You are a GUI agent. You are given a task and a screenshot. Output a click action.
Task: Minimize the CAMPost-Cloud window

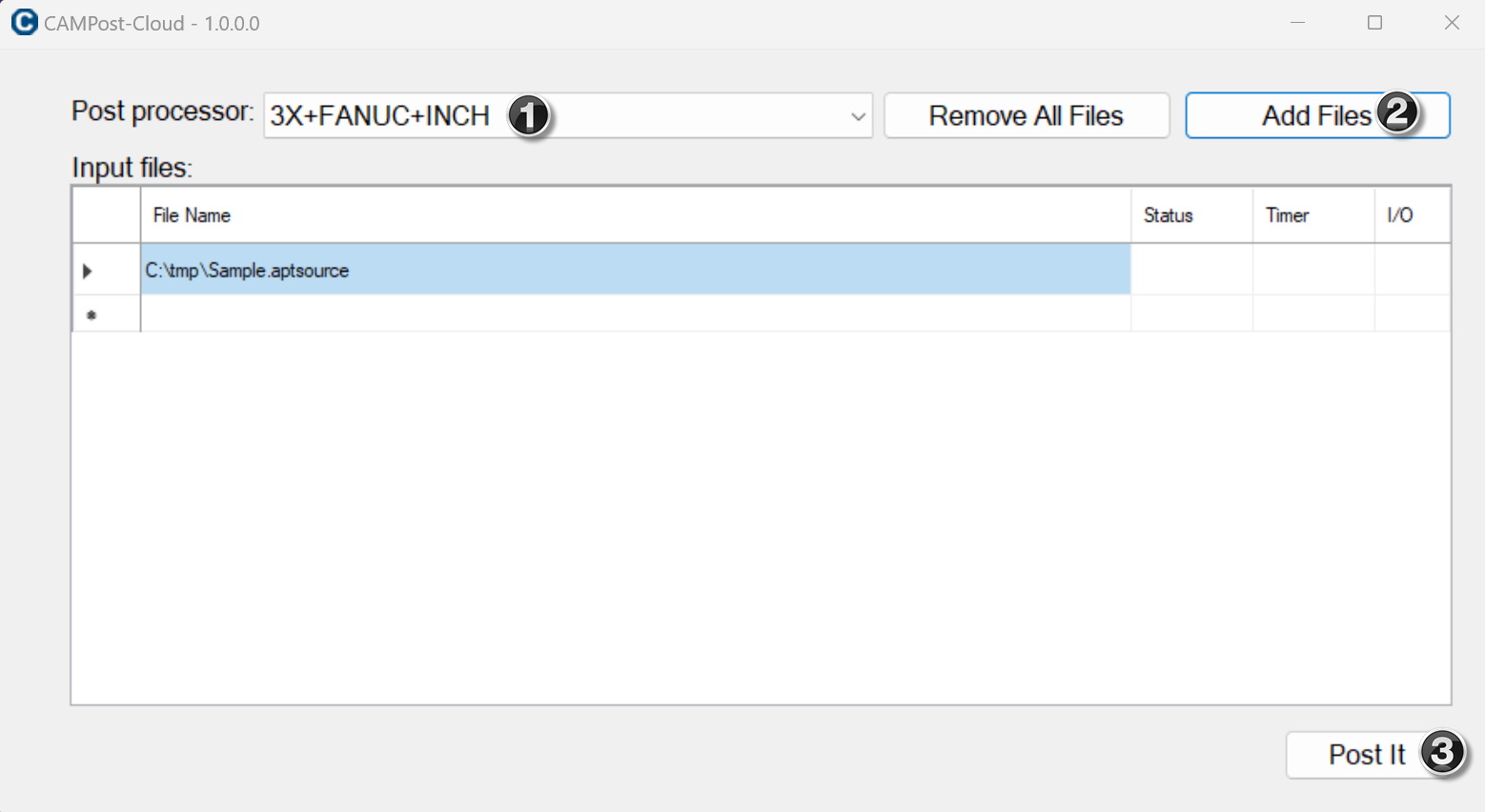pos(1297,23)
